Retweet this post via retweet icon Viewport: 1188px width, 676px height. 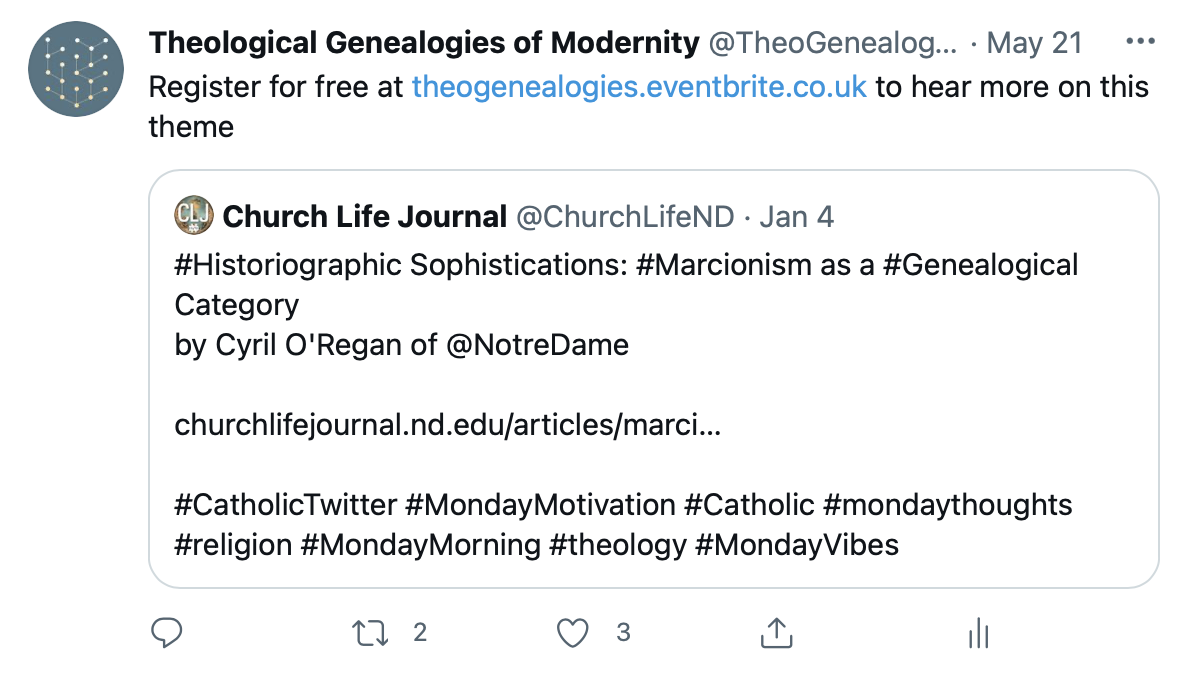pyautogui.click(x=371, y=632)
